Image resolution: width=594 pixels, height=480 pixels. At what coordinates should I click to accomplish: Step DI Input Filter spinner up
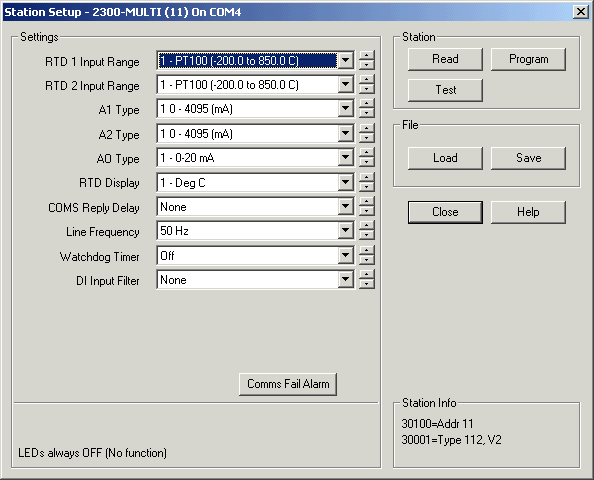coord(366,275)
